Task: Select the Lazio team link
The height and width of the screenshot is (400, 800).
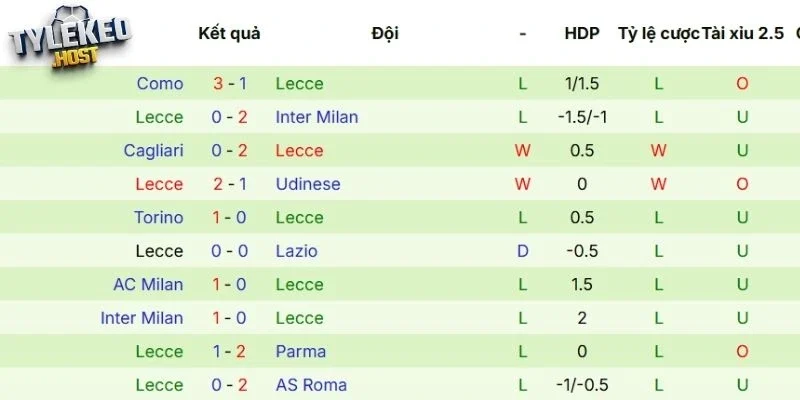Action: (297, 251)
